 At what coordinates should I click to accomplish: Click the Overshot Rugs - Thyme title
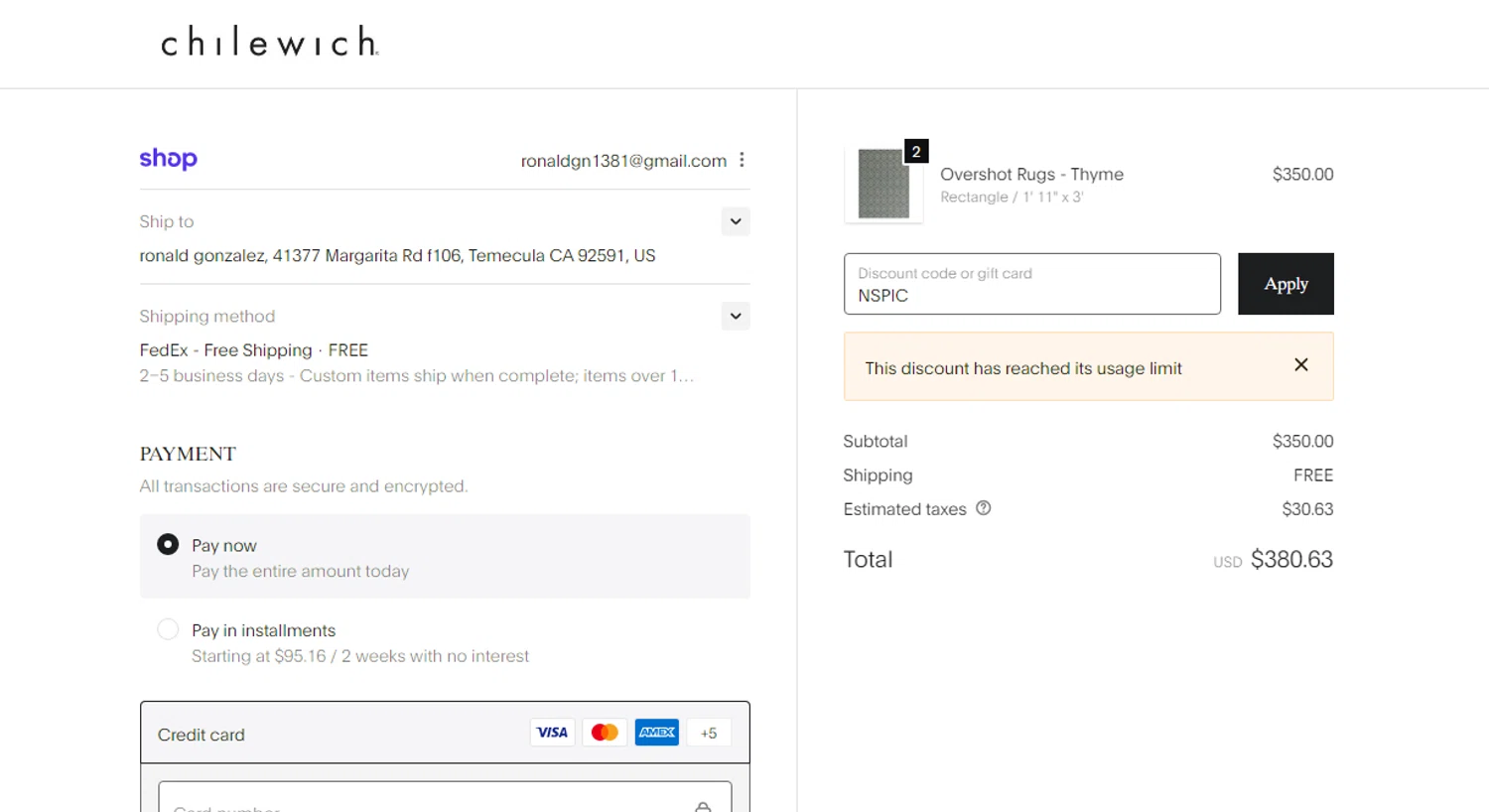coord(1031,174)
